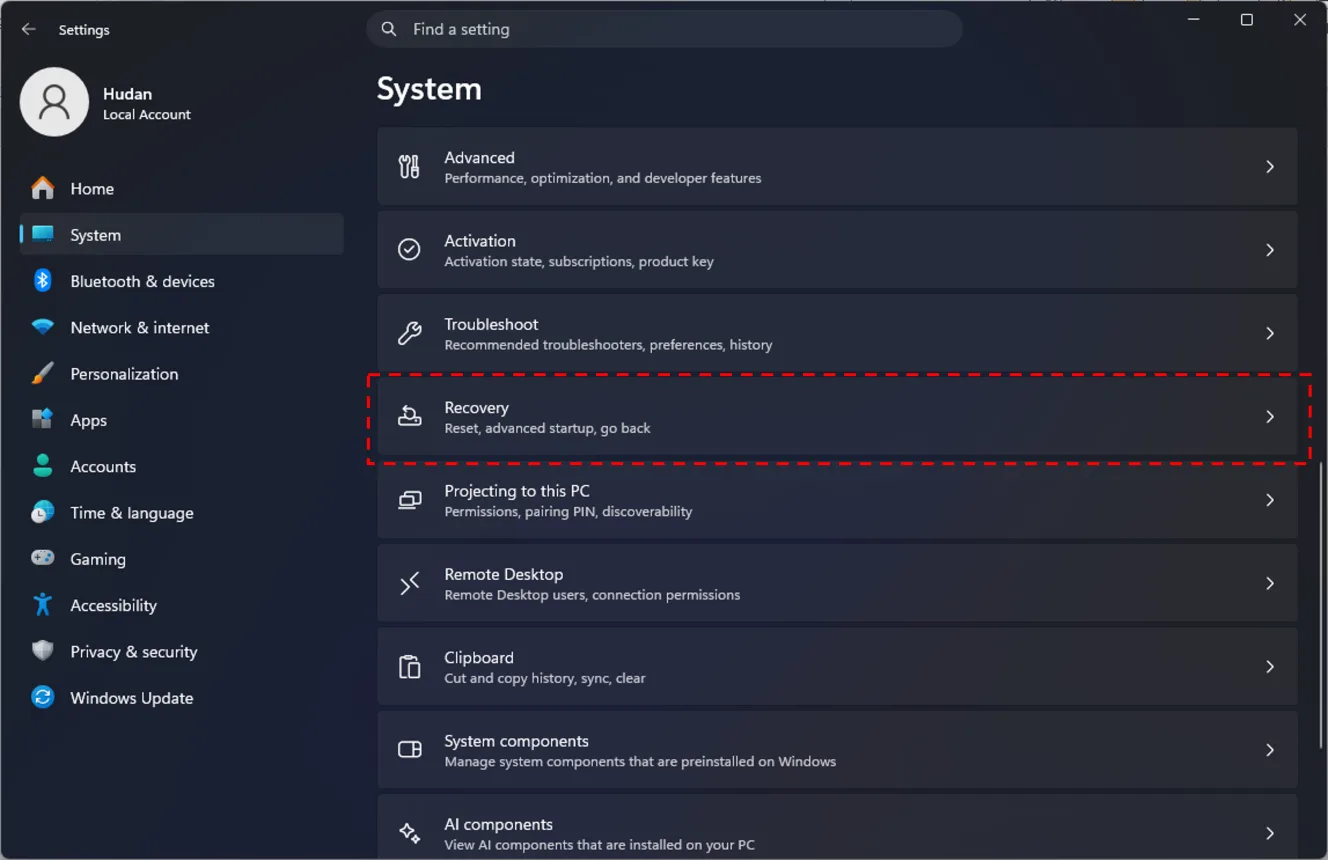Viewport: 1328px width, 860px height.
Task: Open Home in the sidebar
Action: [182, 188]
